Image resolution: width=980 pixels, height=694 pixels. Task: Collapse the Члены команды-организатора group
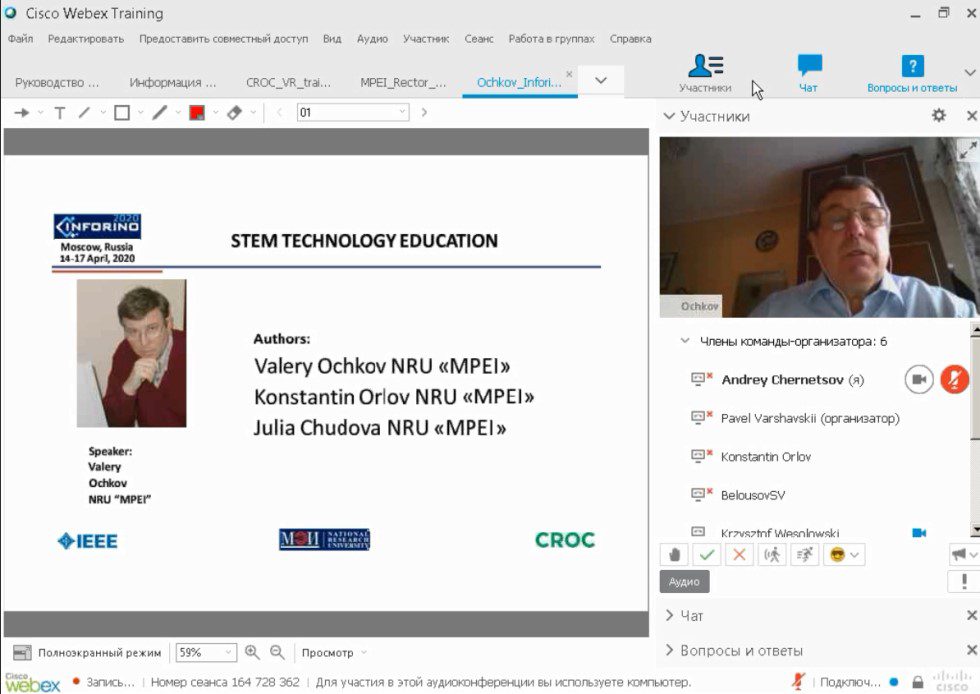[x=685, y=341]
